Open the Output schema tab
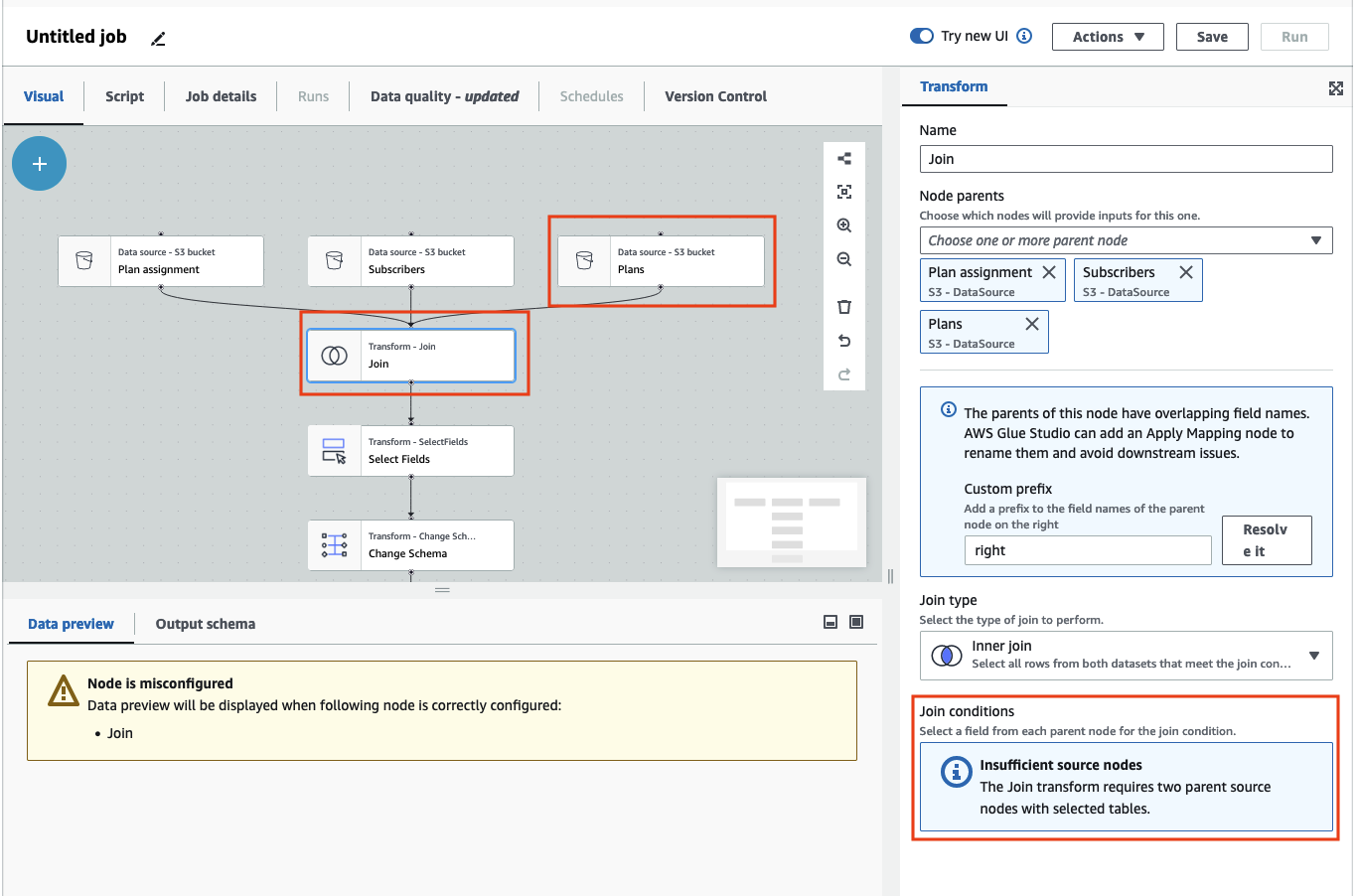Screen dimensions: 1358x896 pyautogui.click(x=205, y=624)
